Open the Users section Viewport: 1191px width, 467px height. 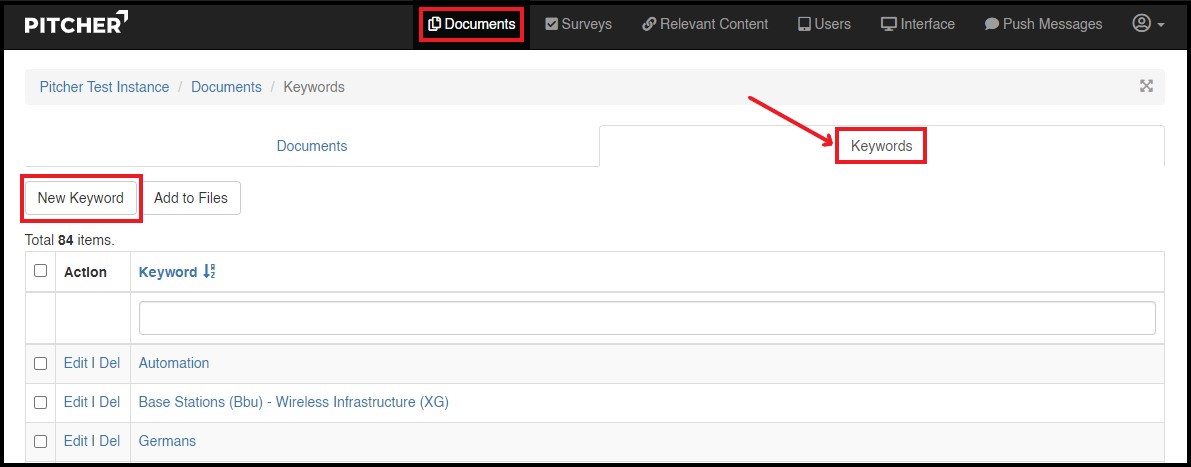(x=823, y=24)
